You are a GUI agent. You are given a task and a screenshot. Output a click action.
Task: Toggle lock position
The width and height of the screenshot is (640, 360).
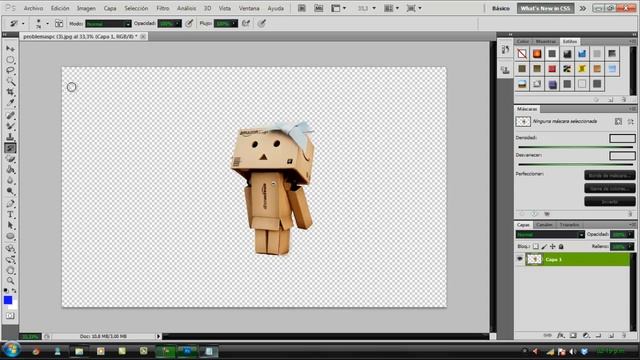[x=553, y=247]
